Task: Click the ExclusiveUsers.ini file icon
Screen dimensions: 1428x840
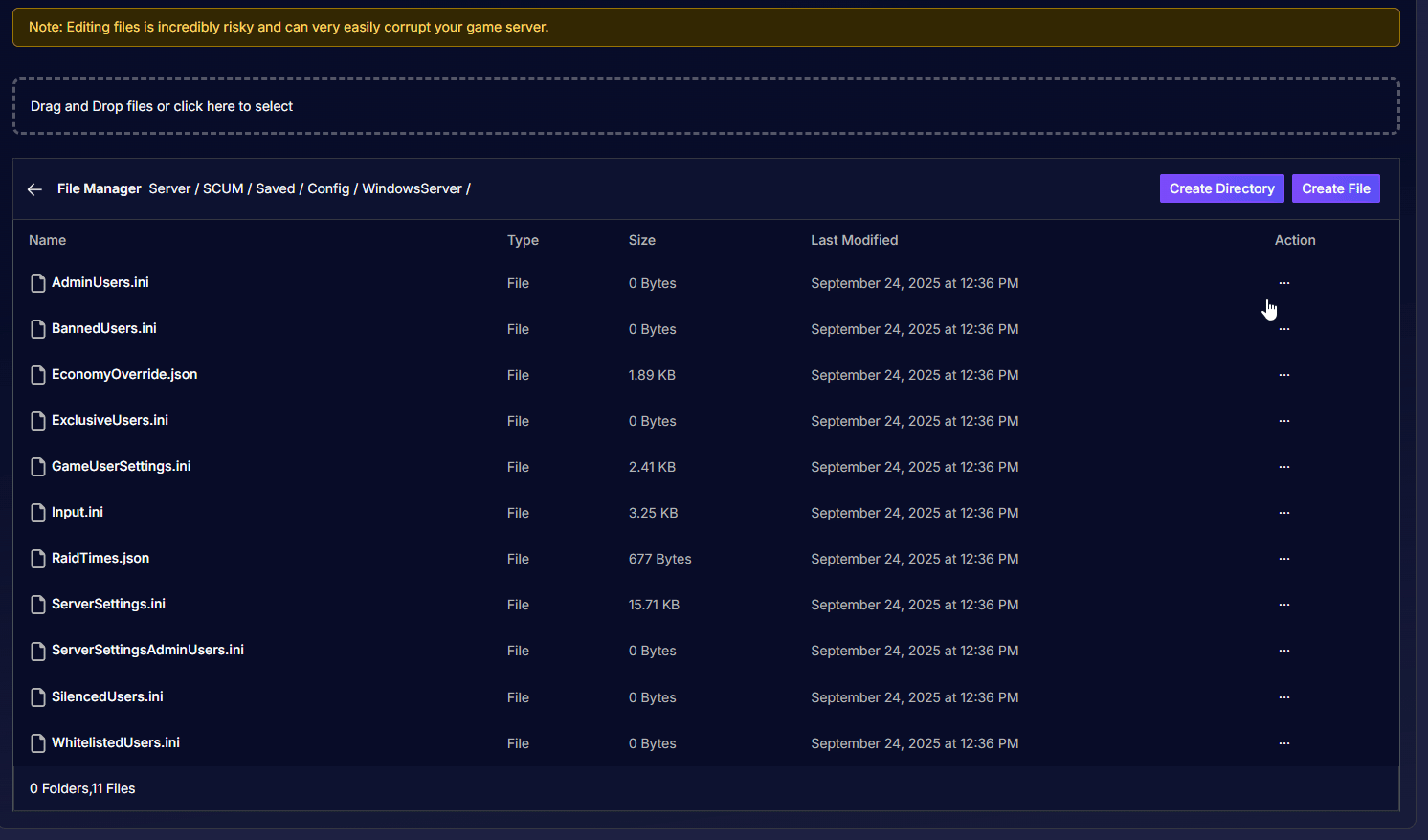Action: [38, 421]
